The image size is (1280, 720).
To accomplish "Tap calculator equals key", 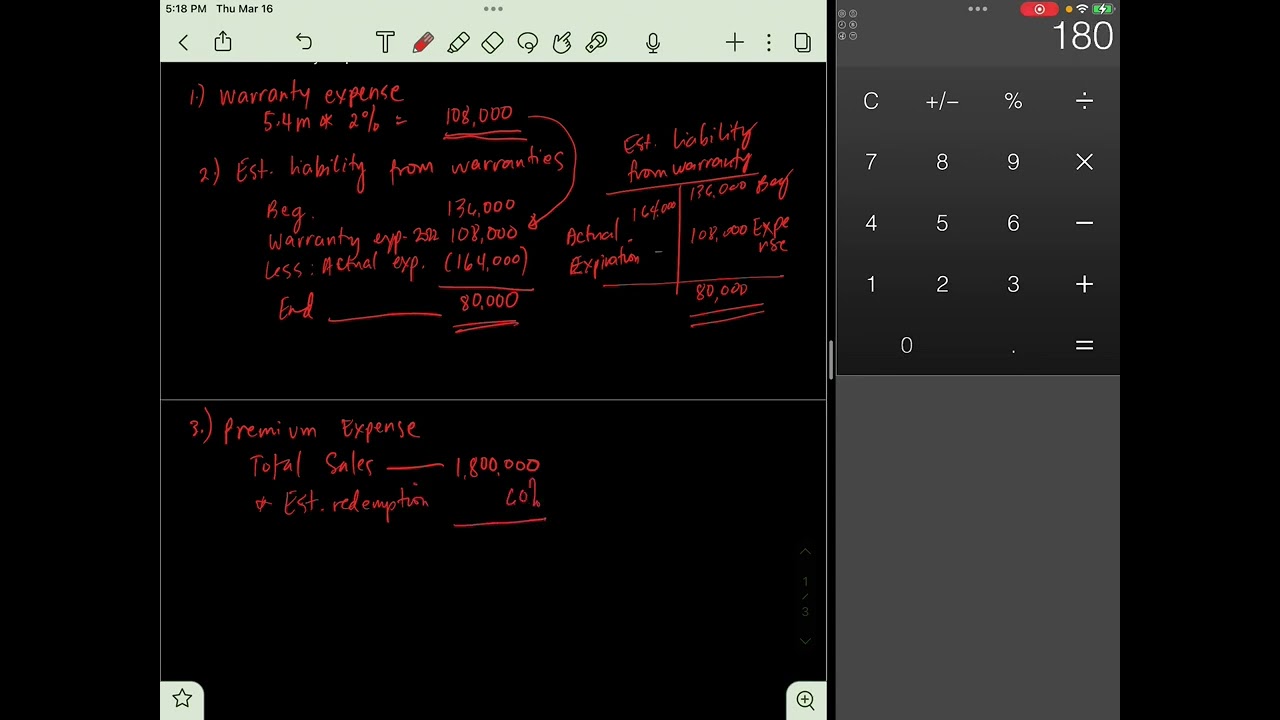I will (x=1084, y=345).
